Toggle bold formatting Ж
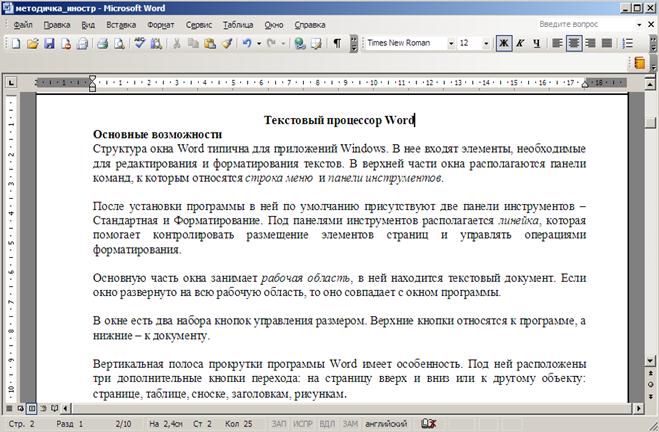Viewport: 659px width, 432px height. click(503, 43)
